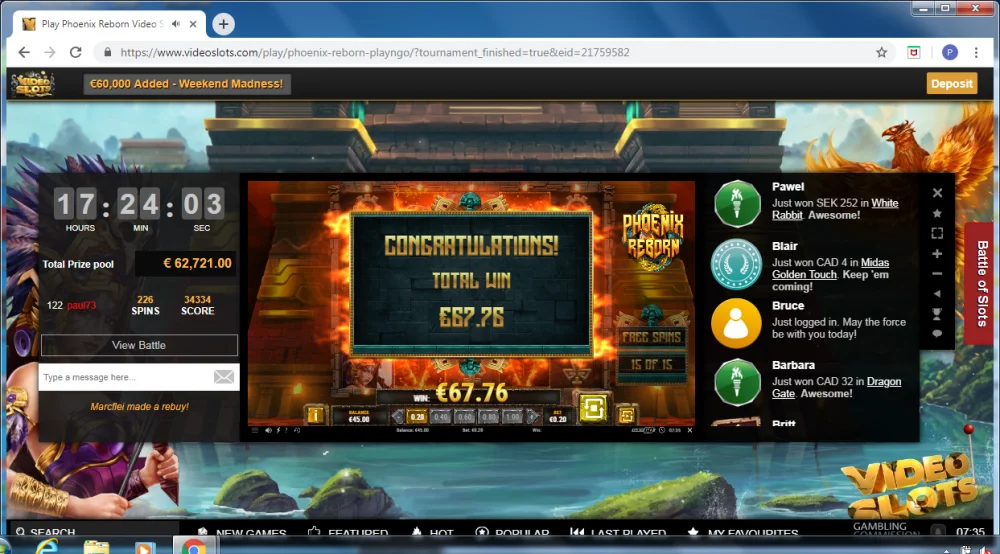Focus the battle chat message field
This screenshot has width=1000, height=554.
125,377
